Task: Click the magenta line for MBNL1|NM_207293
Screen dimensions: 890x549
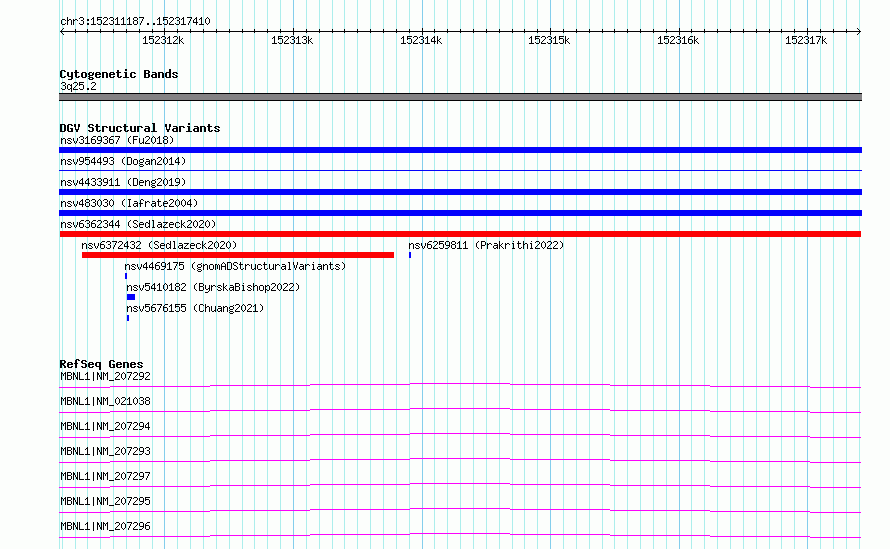Action: [460, 460]
